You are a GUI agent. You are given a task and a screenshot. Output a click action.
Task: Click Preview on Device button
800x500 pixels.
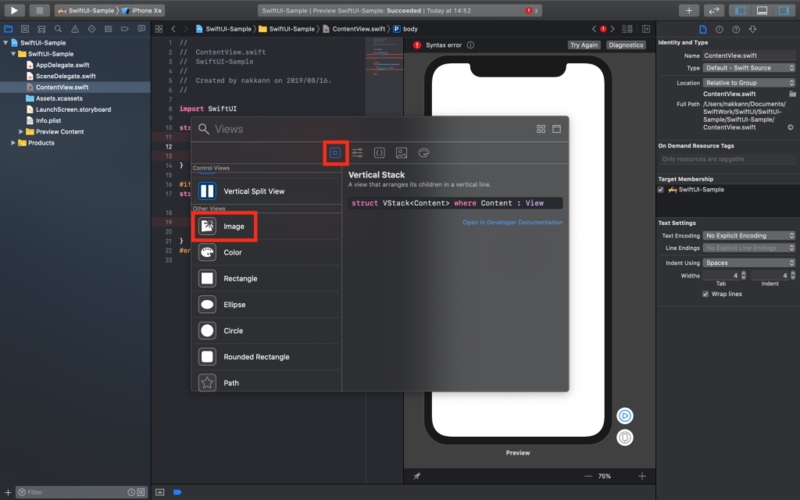click(x=624, y=438)
